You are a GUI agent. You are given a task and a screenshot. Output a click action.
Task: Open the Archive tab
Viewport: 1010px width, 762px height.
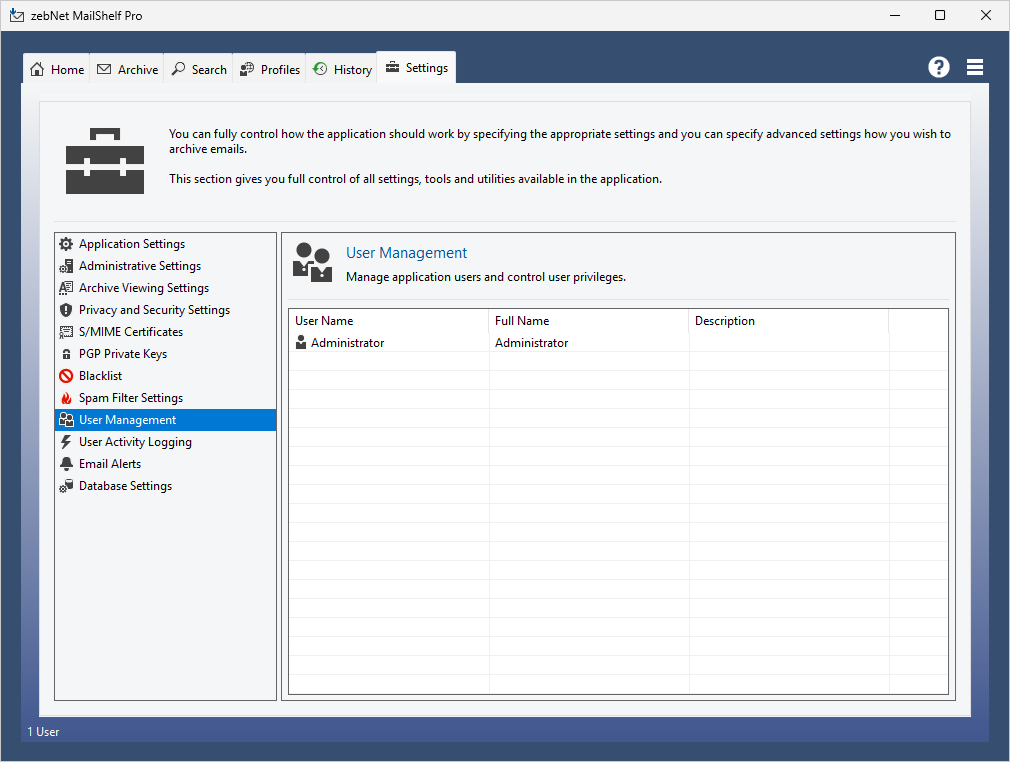(x=127, y=70)
